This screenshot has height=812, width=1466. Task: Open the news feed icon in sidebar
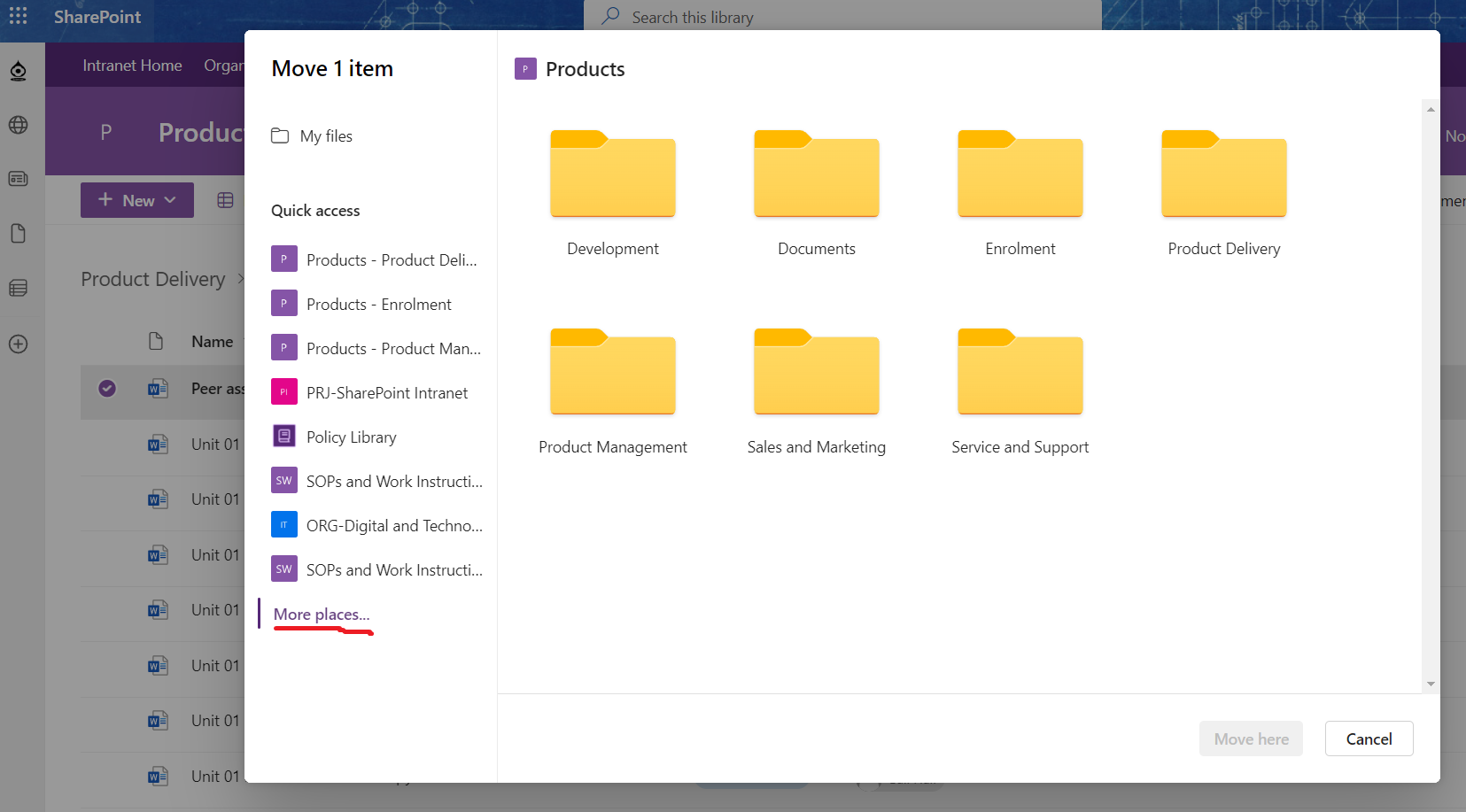[x=18, y=179]
